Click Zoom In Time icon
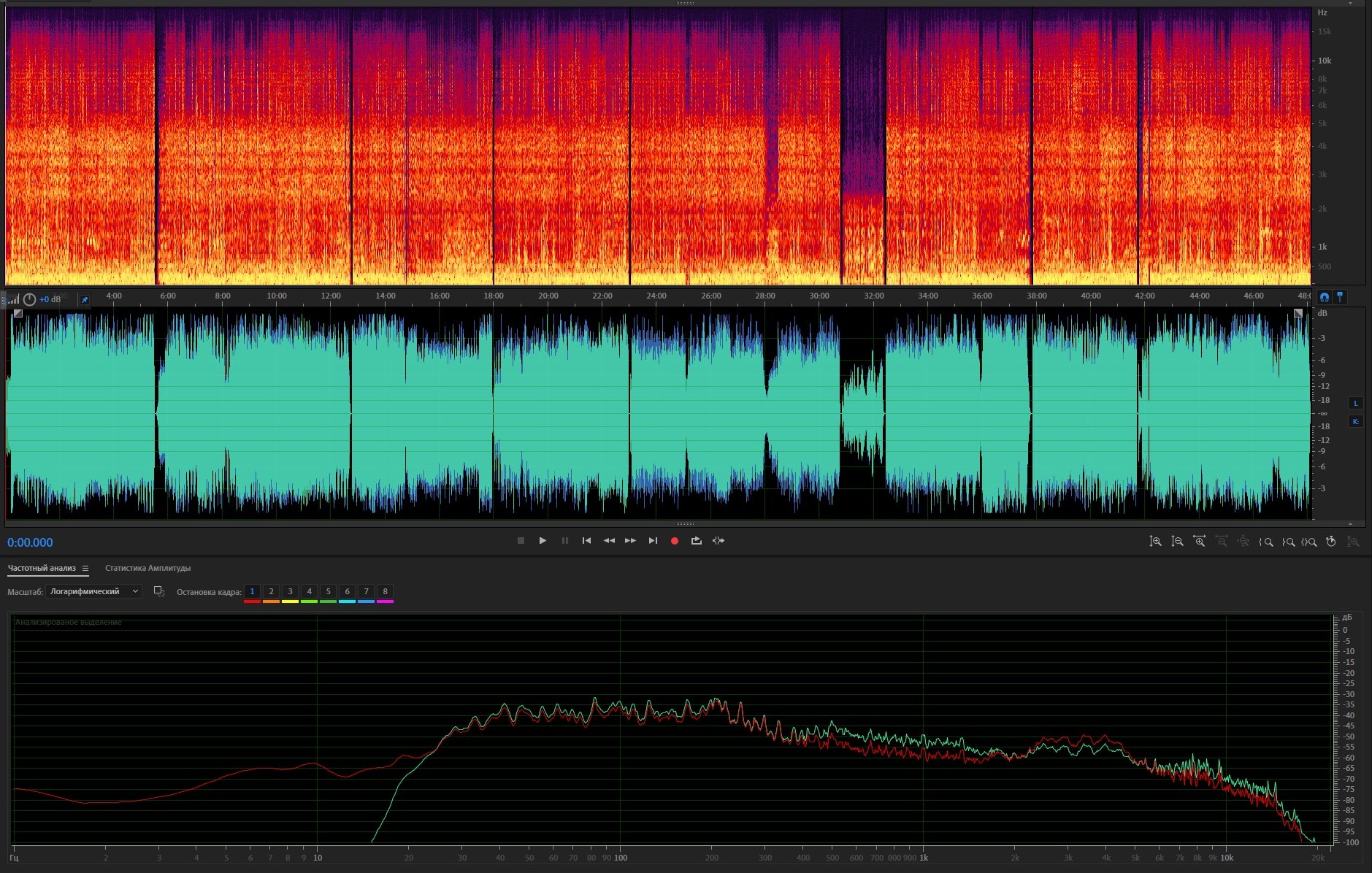 coord(1199,542)
